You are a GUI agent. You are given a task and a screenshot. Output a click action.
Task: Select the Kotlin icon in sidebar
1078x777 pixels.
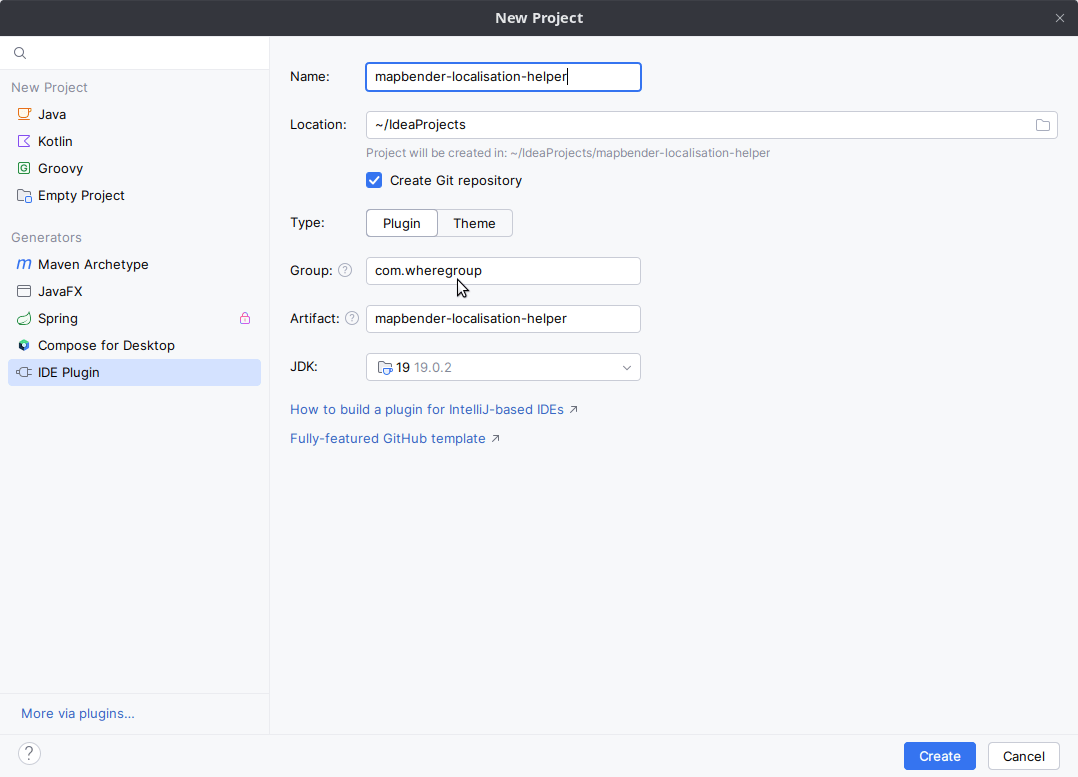click(x=24, y=141)
